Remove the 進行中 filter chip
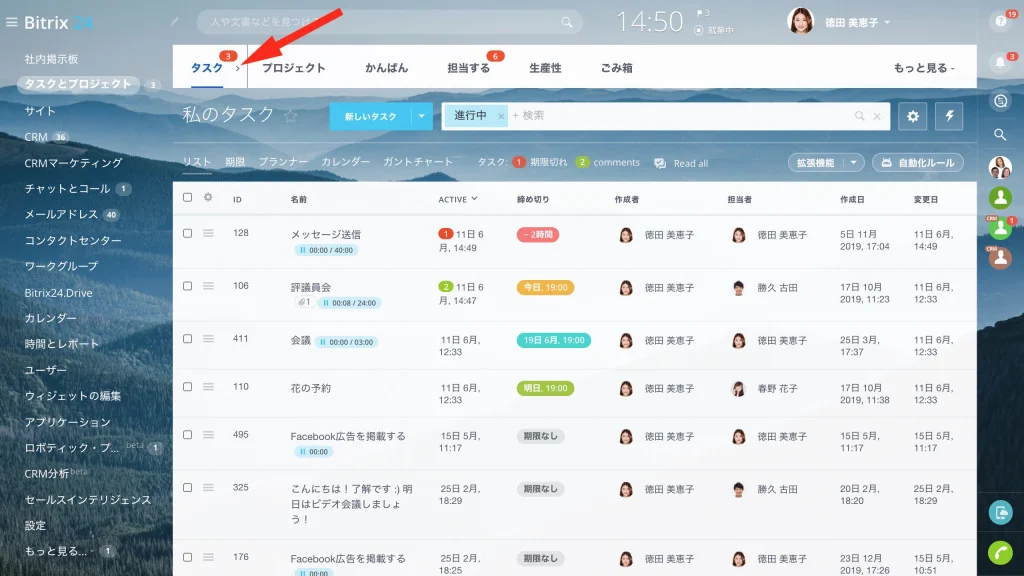1024x576 pixels. pos(501,116)
